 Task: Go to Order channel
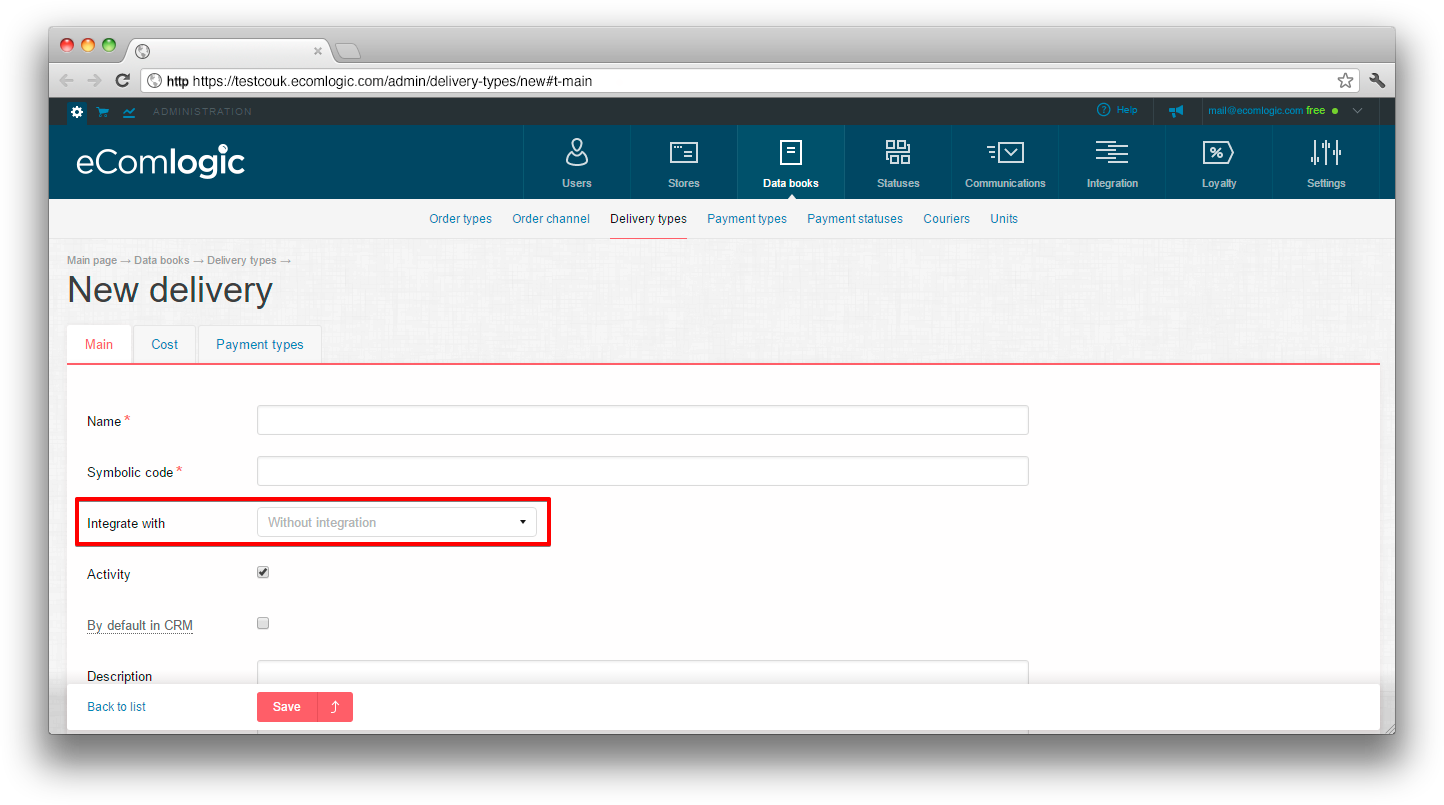tap(551, 219)
